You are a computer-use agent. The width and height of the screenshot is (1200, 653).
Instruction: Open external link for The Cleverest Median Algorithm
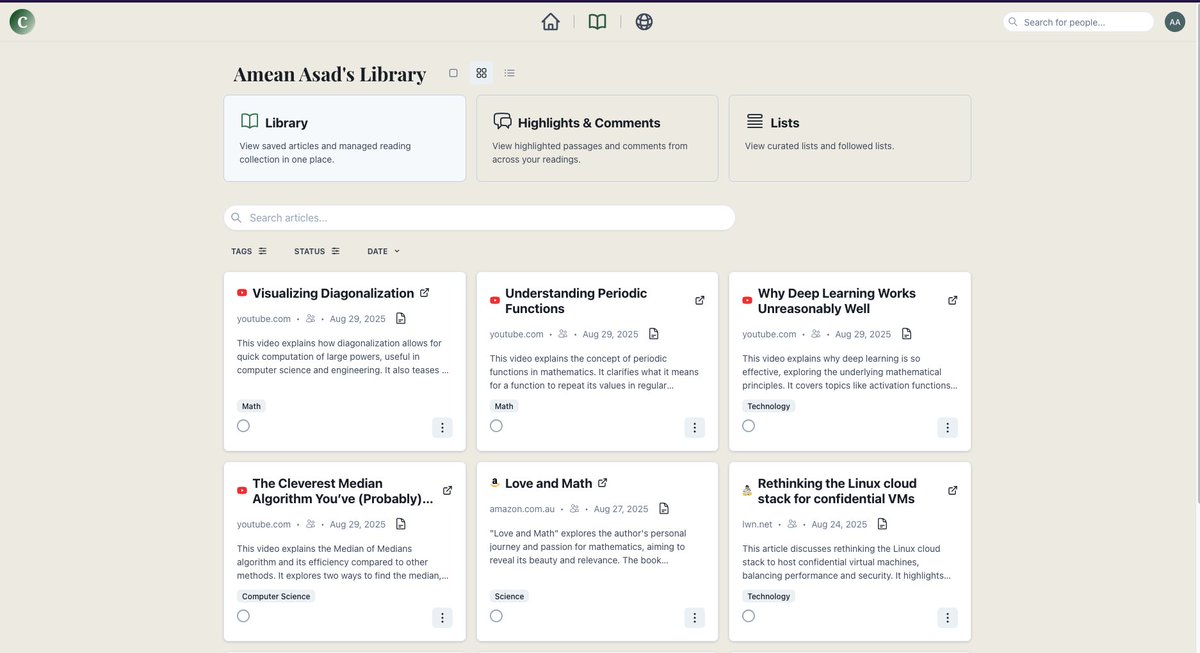click(x=447, y=491)
